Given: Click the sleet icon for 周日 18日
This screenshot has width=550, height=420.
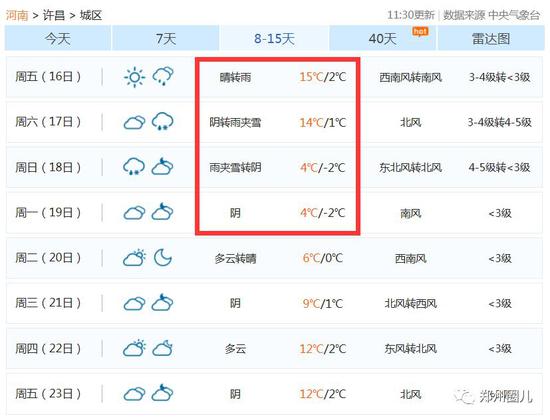Looking at the screenshot, I should (x=134, y=167).
